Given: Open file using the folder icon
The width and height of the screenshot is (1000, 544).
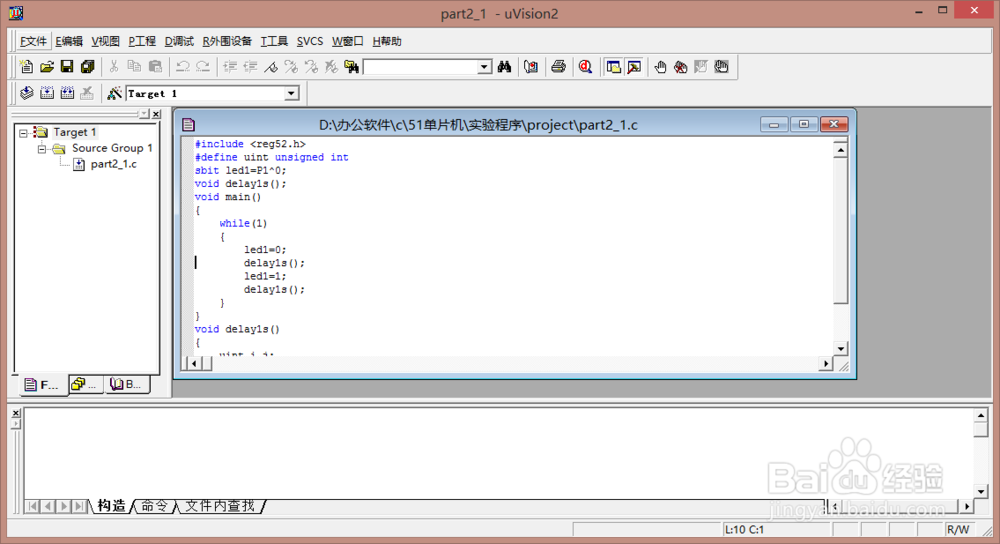Looking at the screenshot, I should [47, 66].
